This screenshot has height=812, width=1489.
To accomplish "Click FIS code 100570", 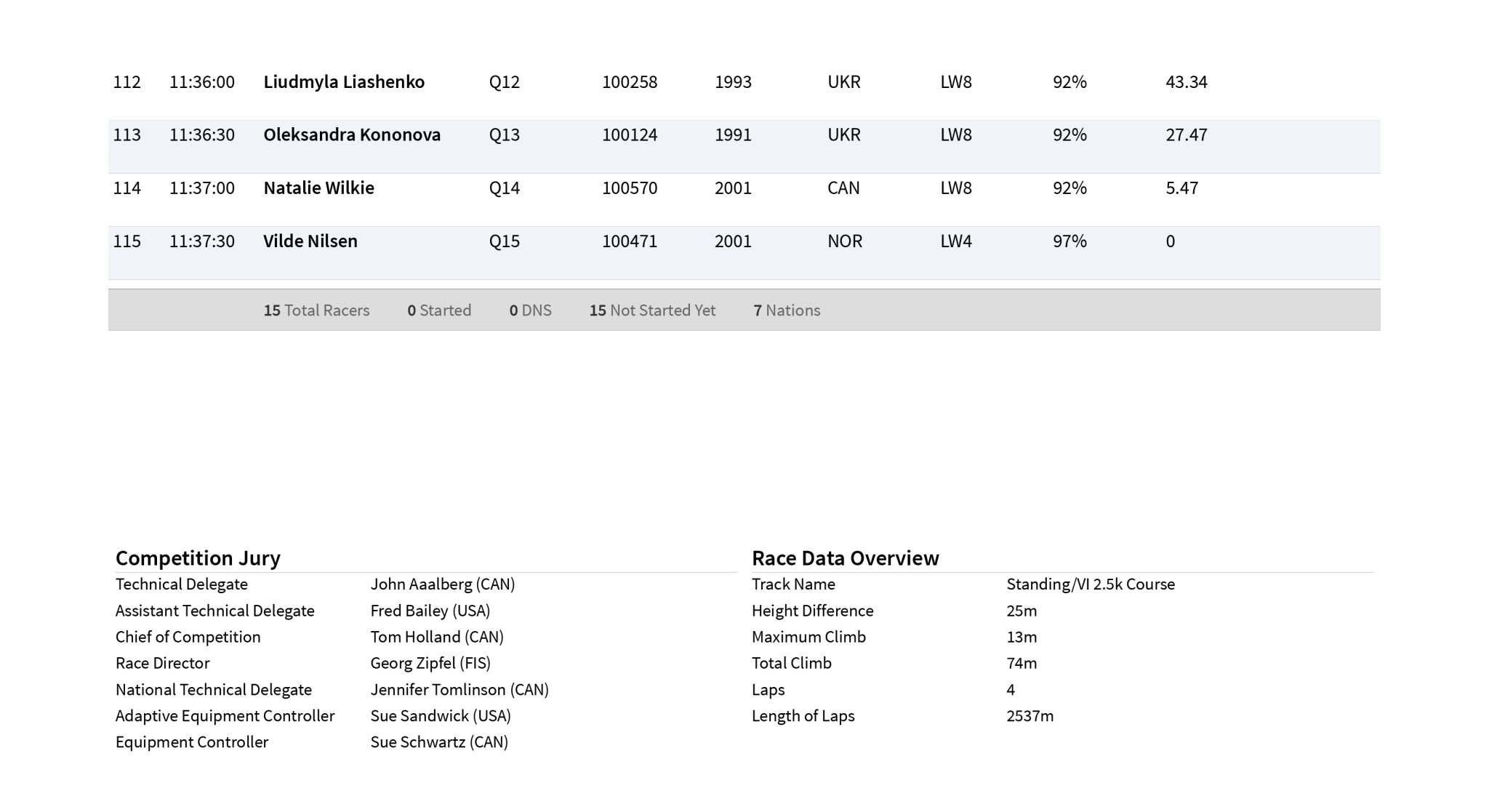I will pyautogui.click(x=629, y=188).
